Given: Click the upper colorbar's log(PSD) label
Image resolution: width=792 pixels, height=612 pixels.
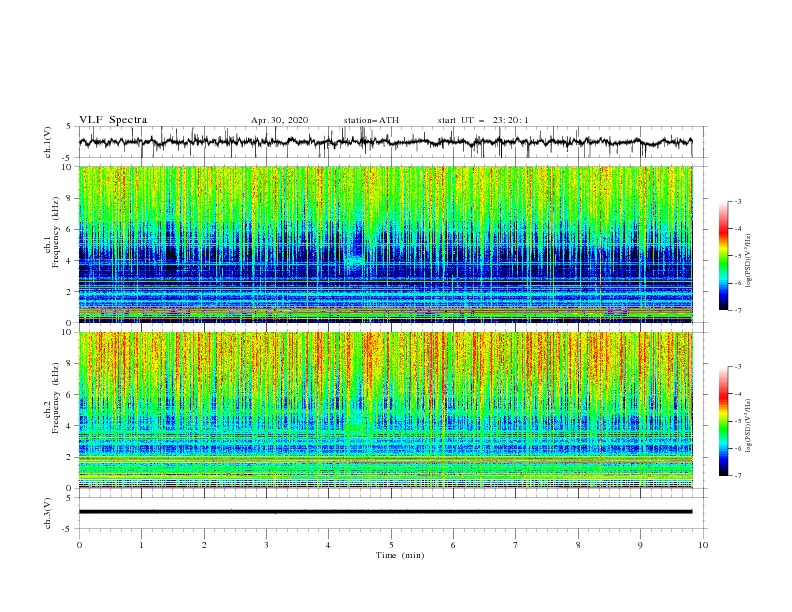Looking at the screenshot, I should (x=748, y=261).
